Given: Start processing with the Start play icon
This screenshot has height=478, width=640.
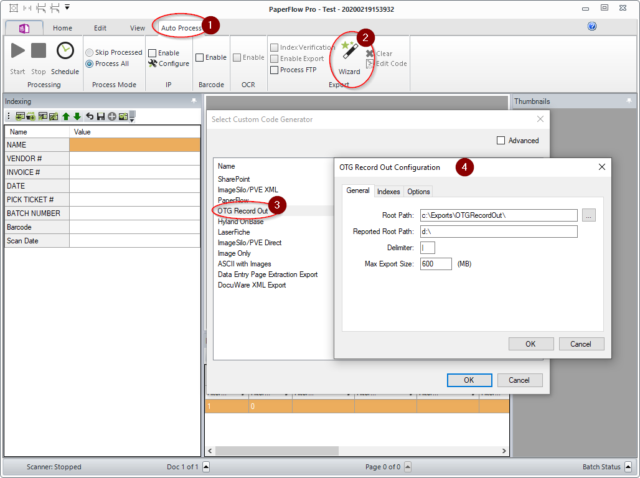Looking at the screenshot, I should coord(18,51).
